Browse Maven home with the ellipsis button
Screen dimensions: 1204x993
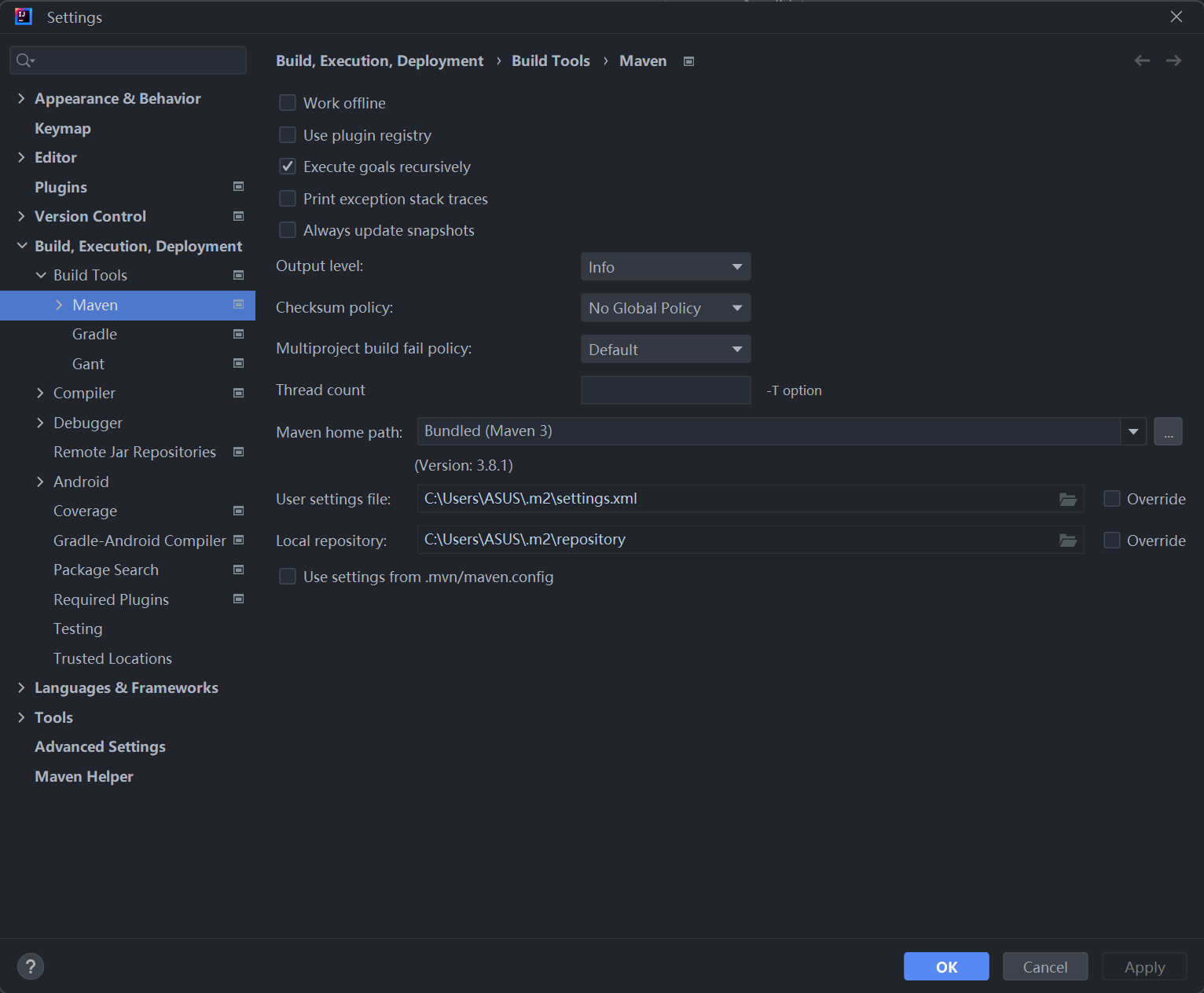(x=1168, y=431)
